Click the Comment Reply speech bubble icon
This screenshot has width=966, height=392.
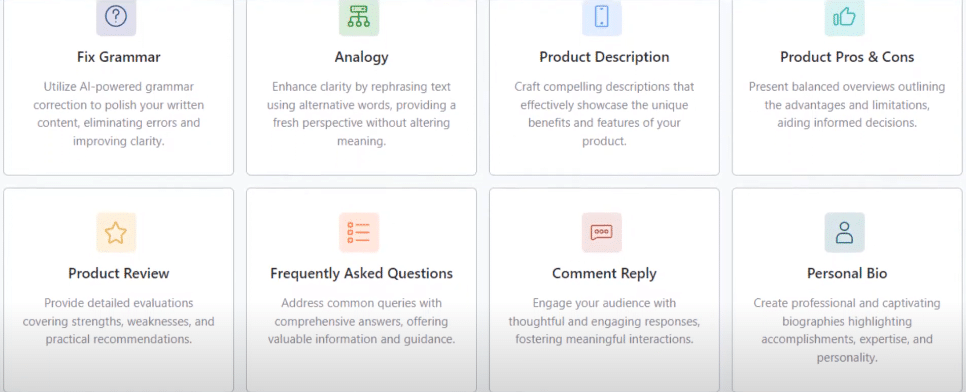click(x=602, y=232)
